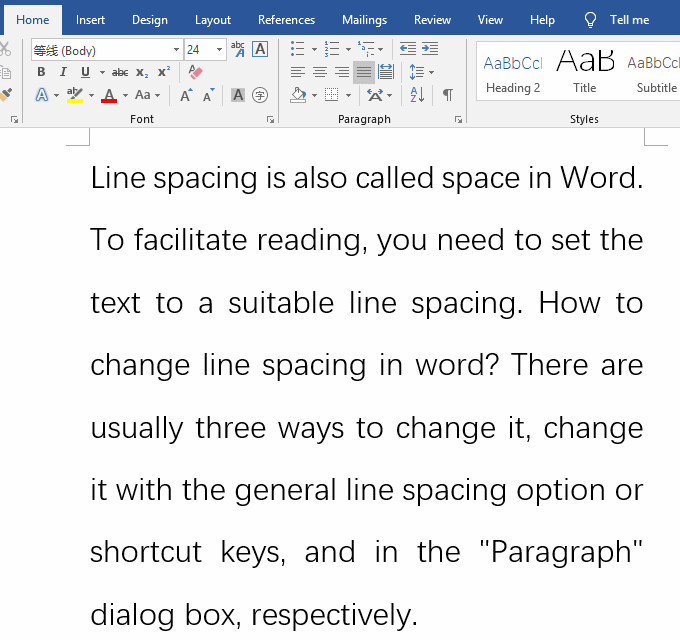The height and width of the screenshot is (640, 680).
Task: Click the Sort A-Z icon
Action: coord(417,95)
